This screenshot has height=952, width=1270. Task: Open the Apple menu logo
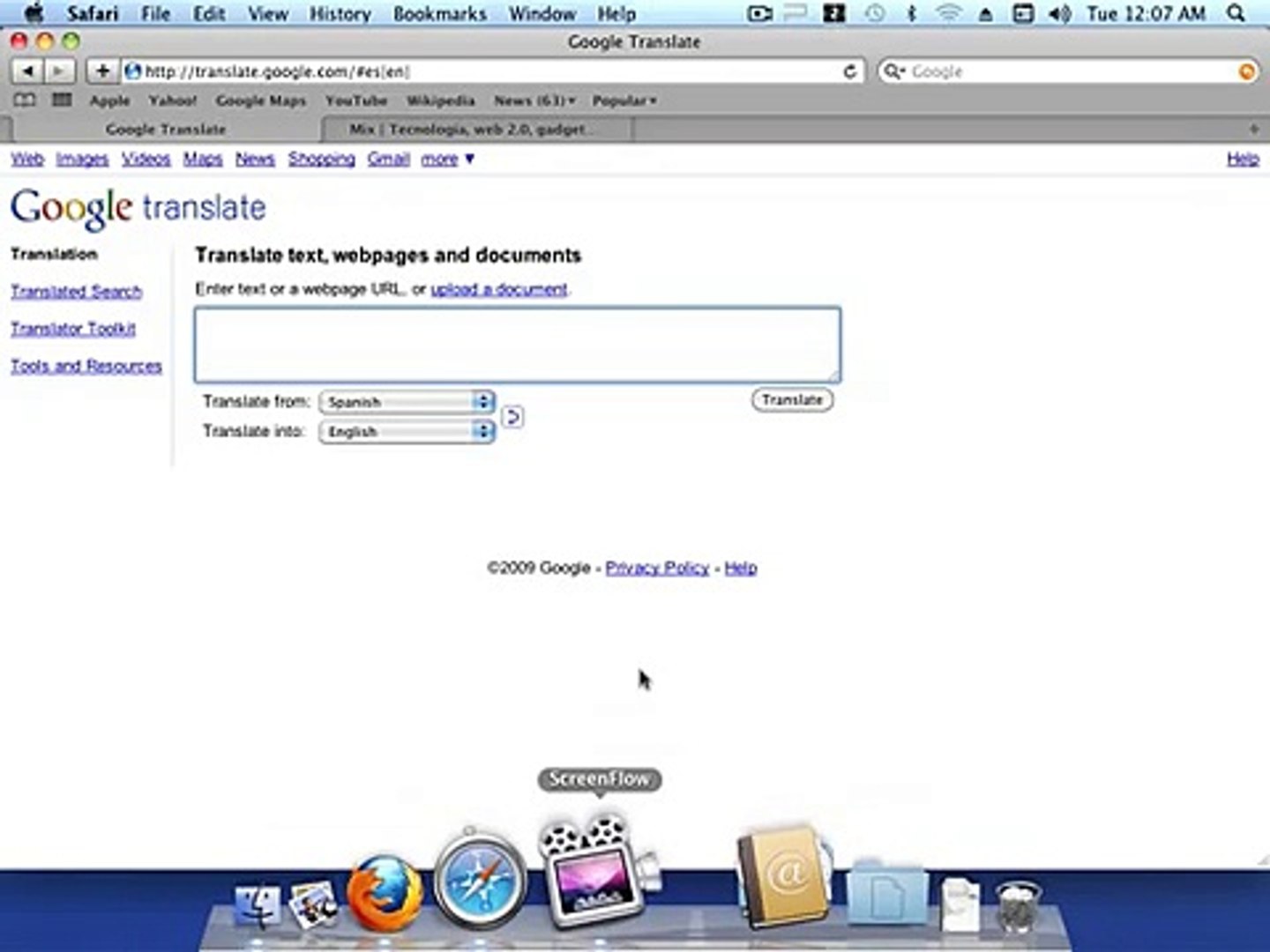[34, 13]
